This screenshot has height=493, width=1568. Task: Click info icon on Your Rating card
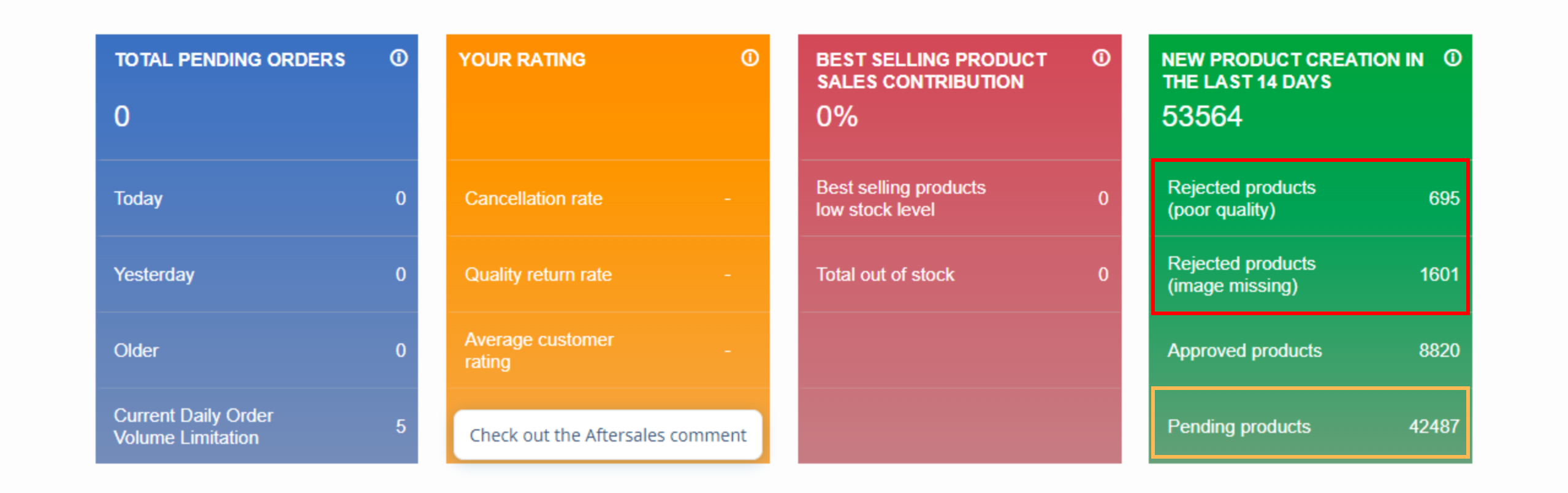point(750,58)
